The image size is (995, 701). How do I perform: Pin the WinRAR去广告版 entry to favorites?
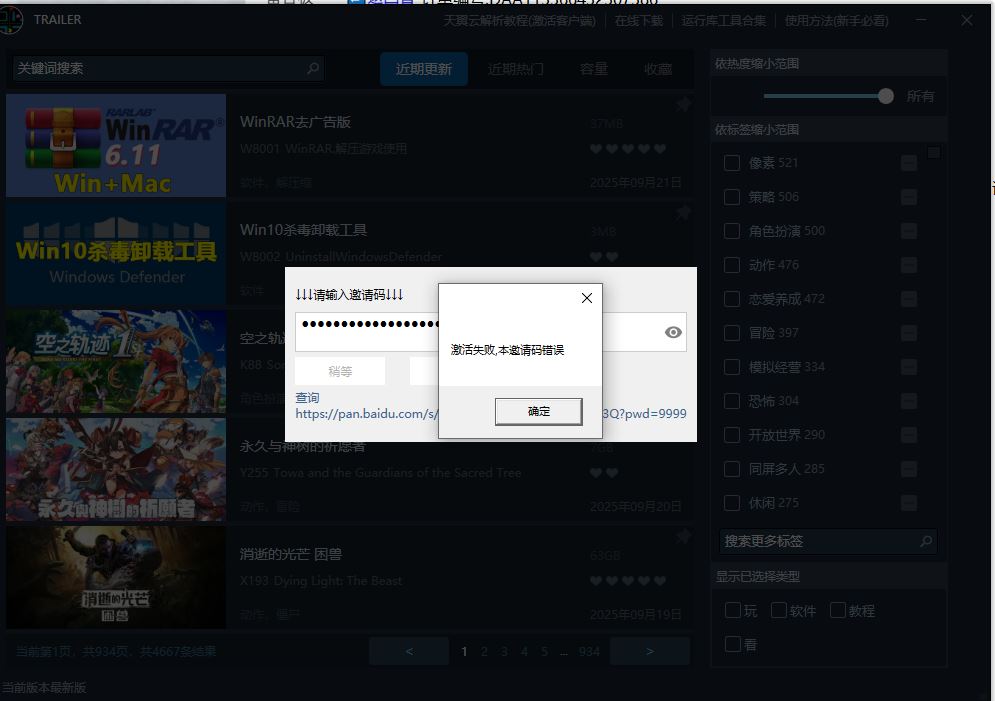click(x=683, y=103)
